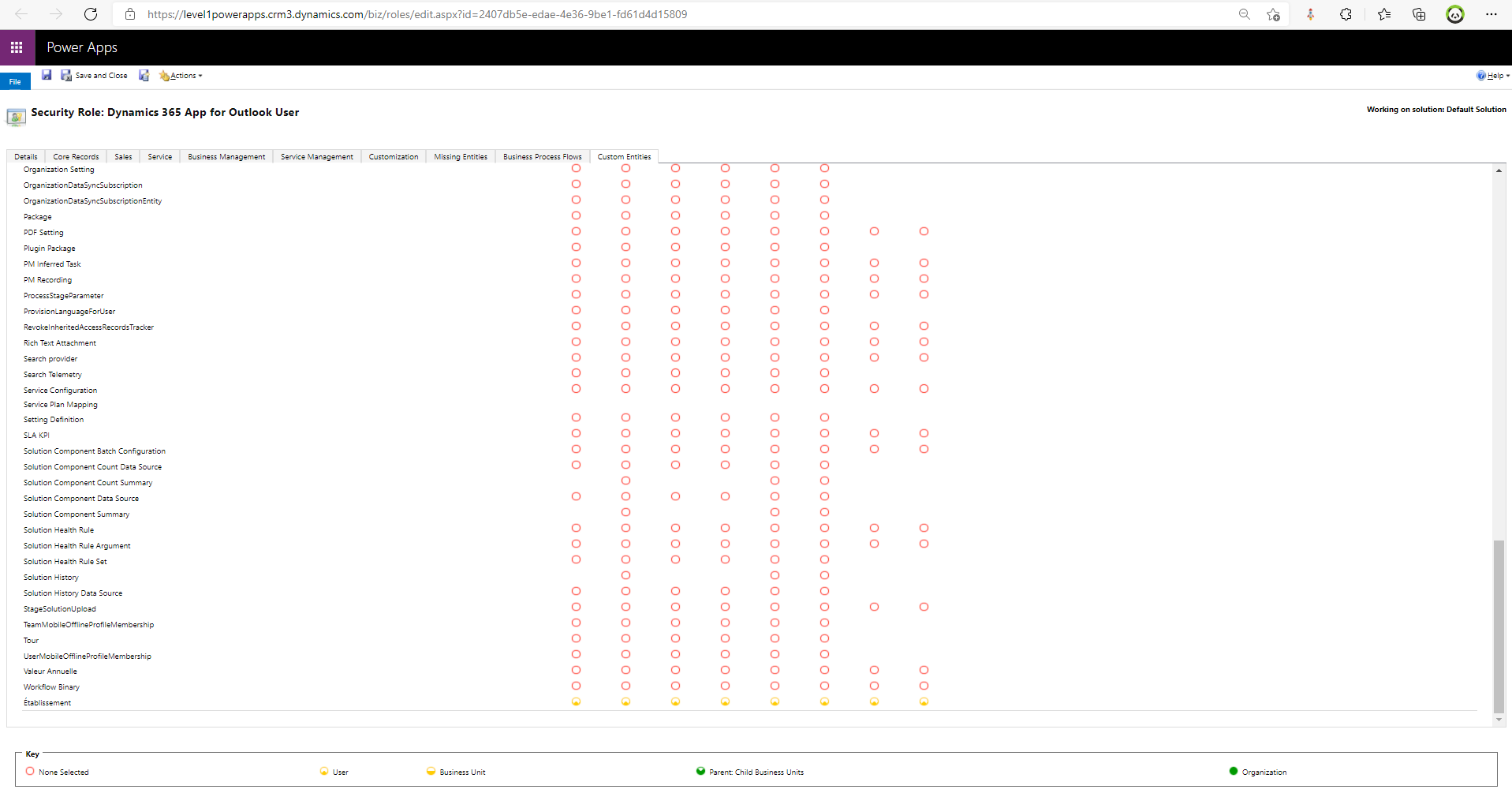This screenshot has width=1512, height=793.
Task: Switch to the Service tab
Action: (x=160, y=156)
